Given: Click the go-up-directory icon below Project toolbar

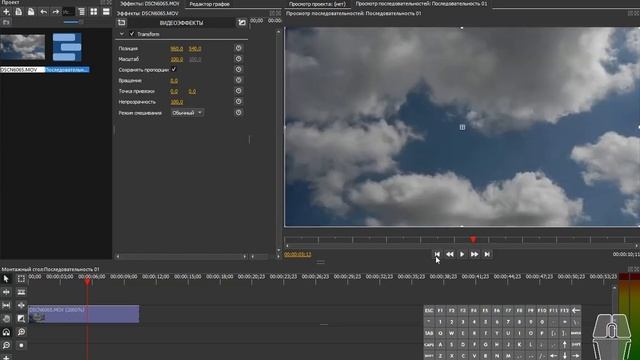Looking at the screenshot, I should [x=6, y=22].
